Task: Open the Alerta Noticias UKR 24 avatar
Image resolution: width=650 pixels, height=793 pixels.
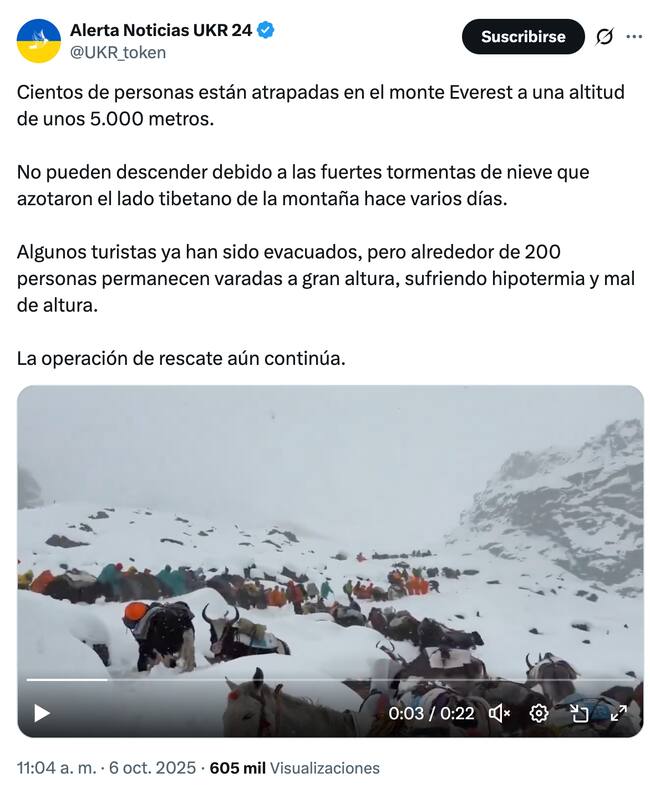Action: coord(39,41)
